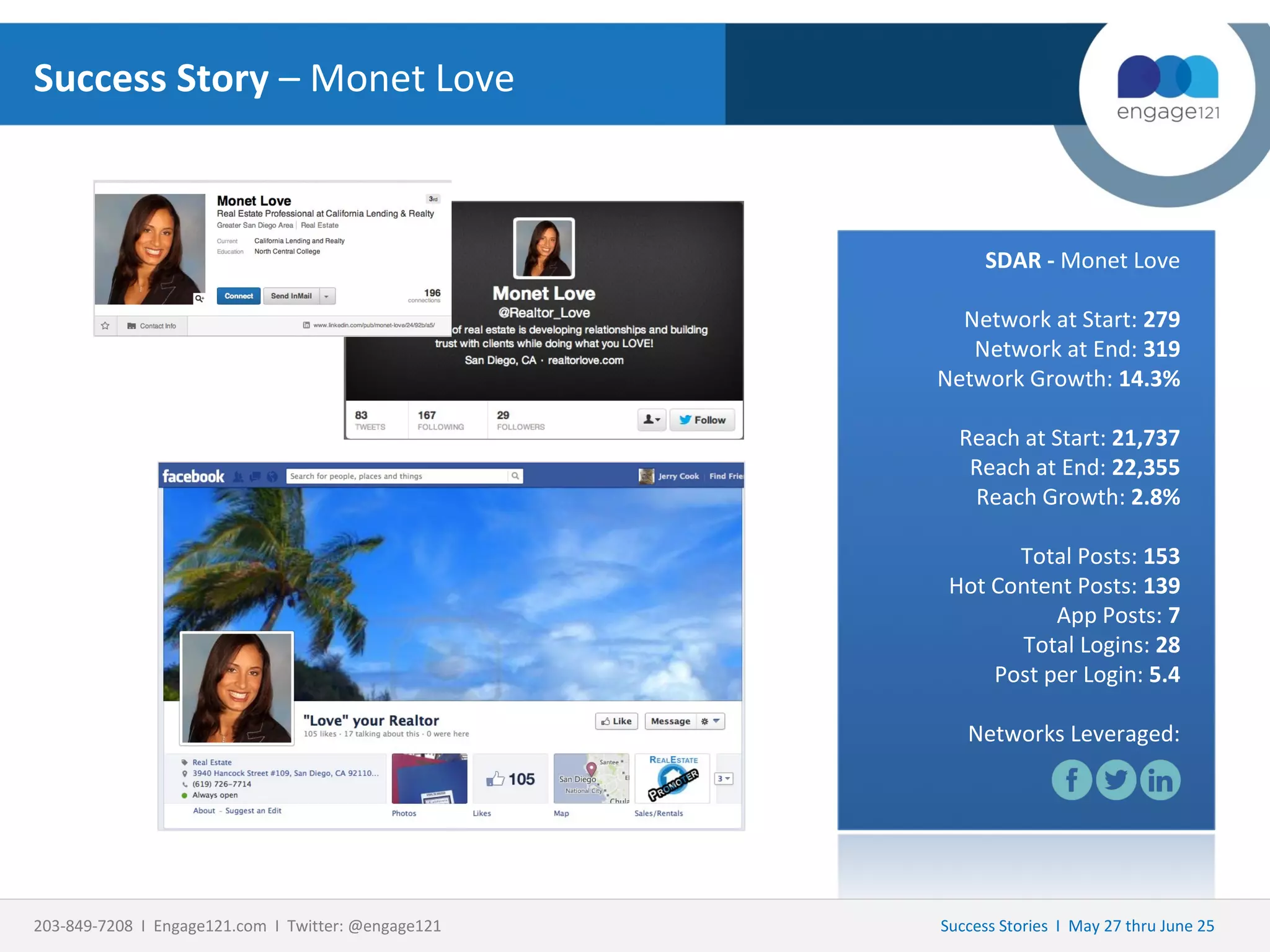Click the Facebook friend requests icon
This screenshot has width=1270, height=952.
tap(238, 477)
